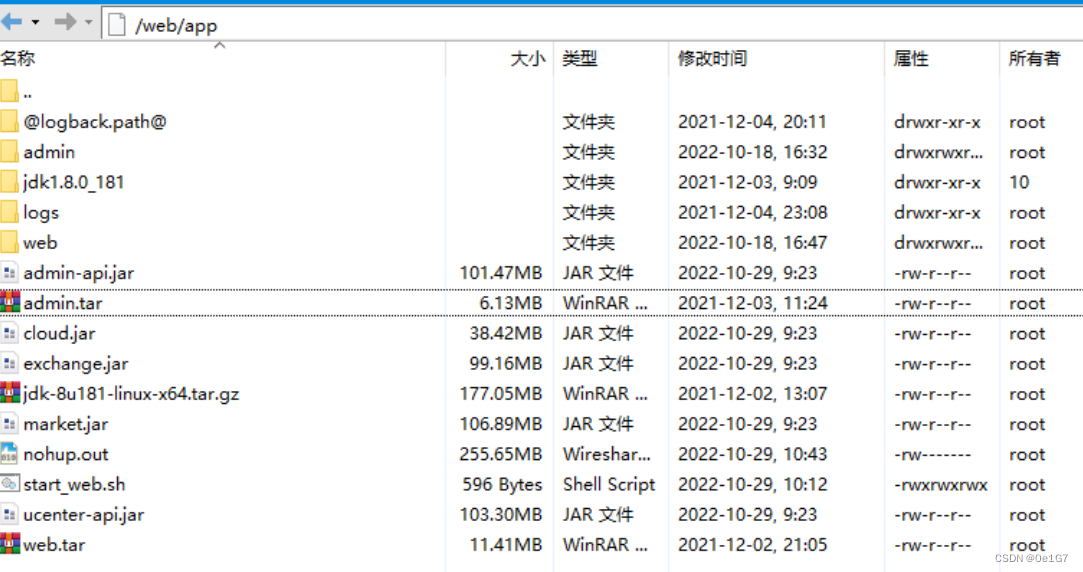This screenshot has height=572, width=1083.
Task: Open the back history dropdown arrow
Action: pos(35,23)
